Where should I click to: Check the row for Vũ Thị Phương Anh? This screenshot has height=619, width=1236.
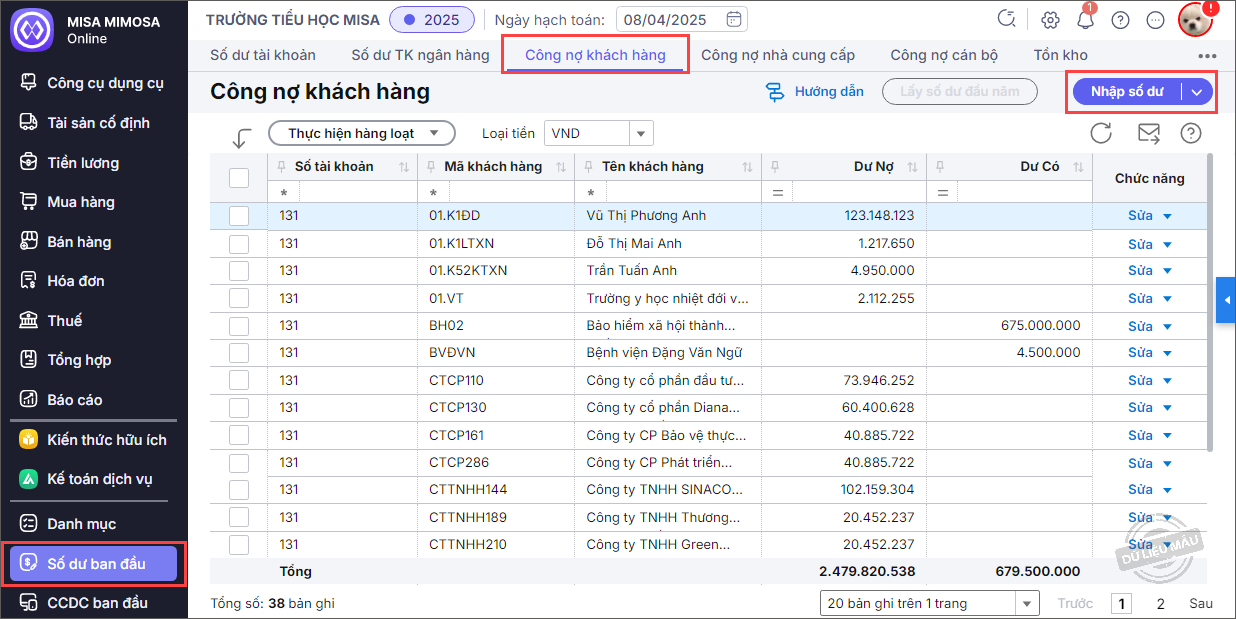[239, 216]
